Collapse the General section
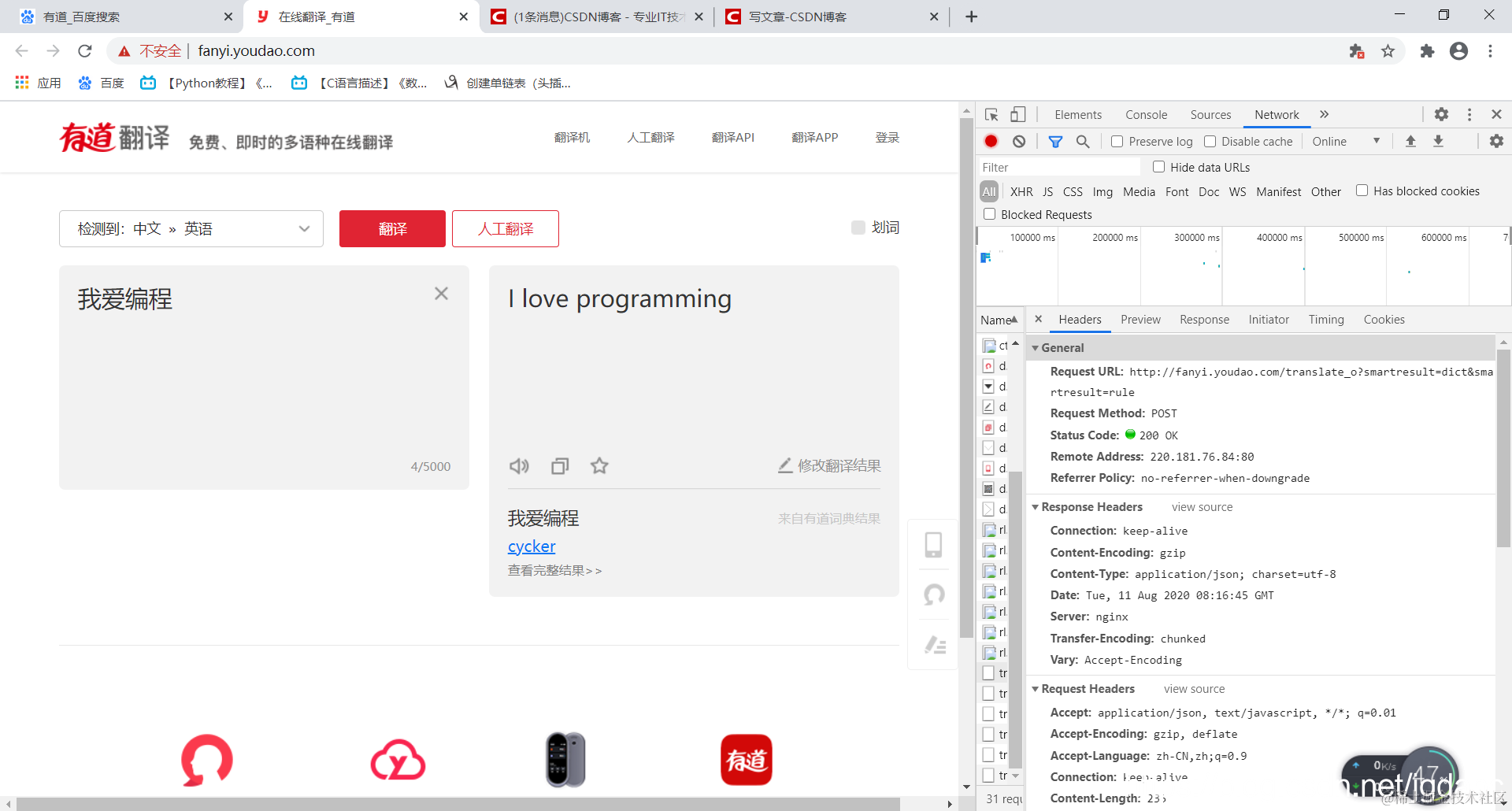 pyautogui.click(x=1036, y=348)
